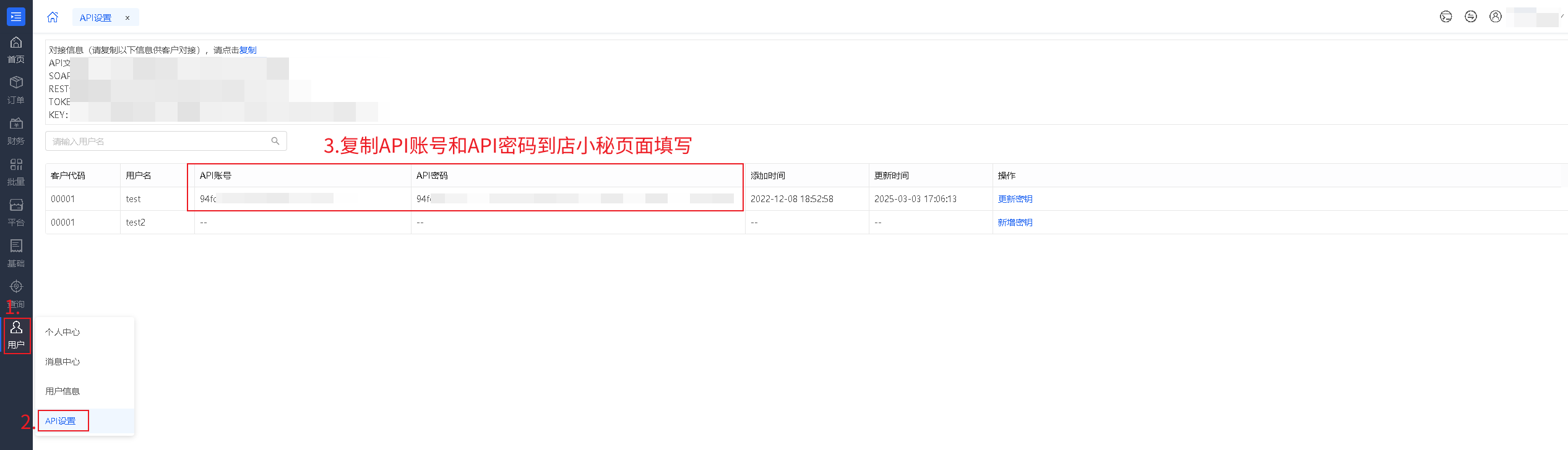Open 平台 (Platform) in the sidebar

[x=16, y=213]
